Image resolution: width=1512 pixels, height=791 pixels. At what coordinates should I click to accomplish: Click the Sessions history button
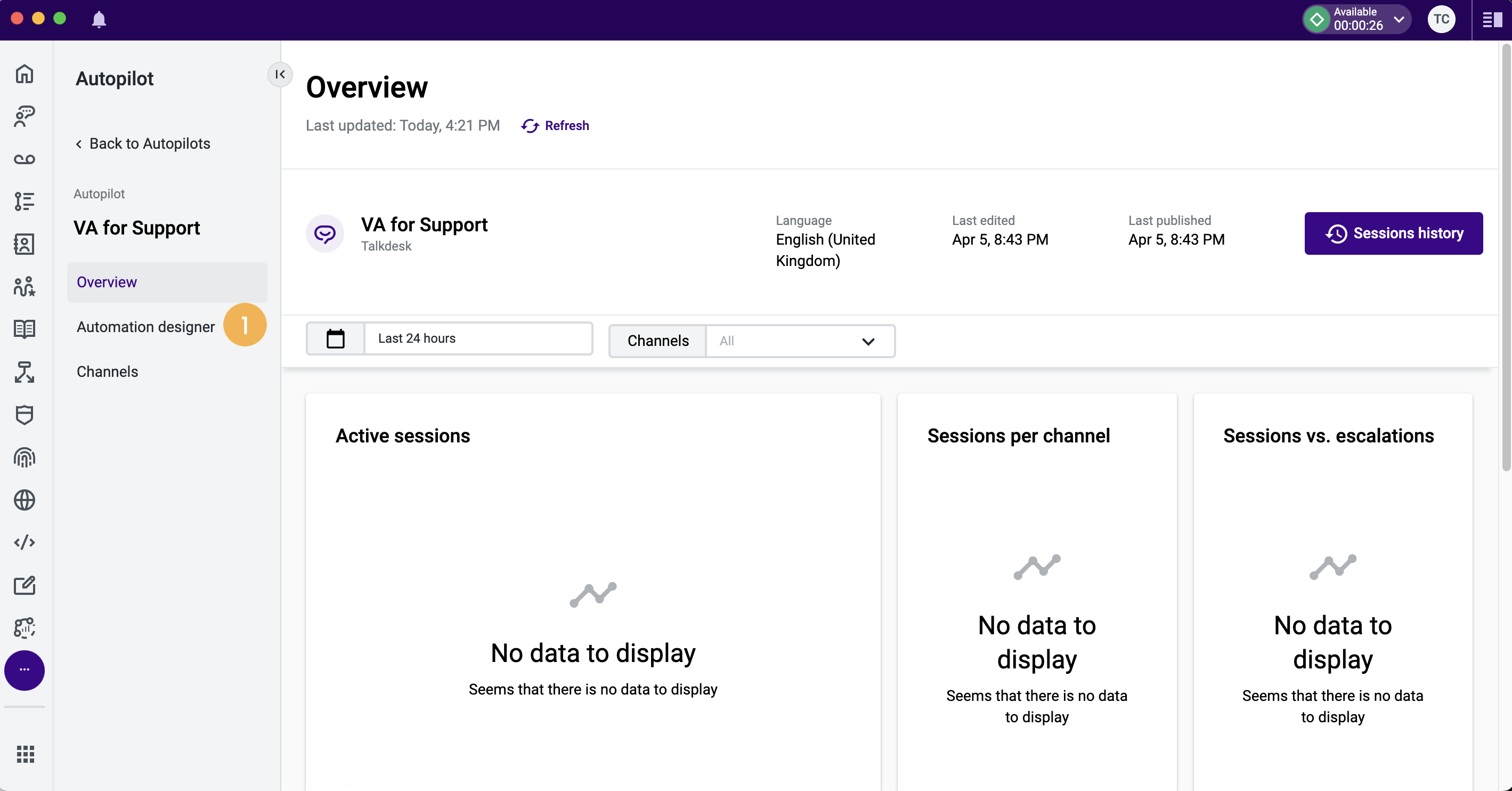(x=1393, y=233)
